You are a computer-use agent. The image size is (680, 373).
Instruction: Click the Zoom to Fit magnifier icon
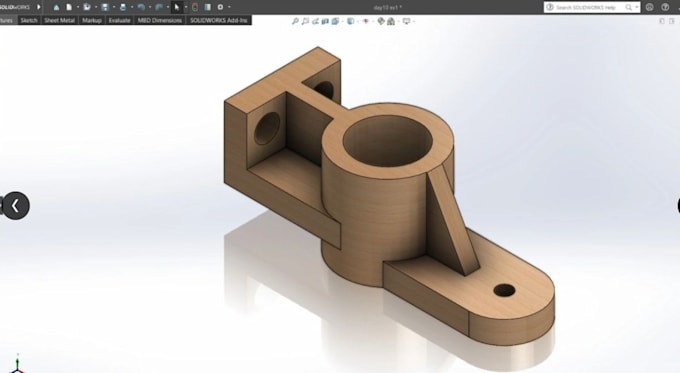[295, 21]
